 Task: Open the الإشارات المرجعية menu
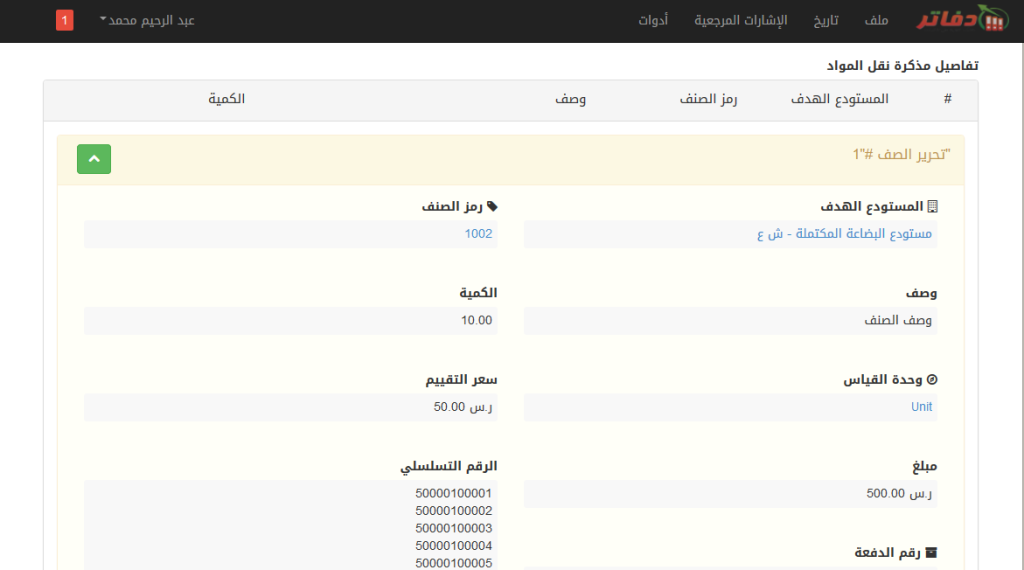click(741, 20)
